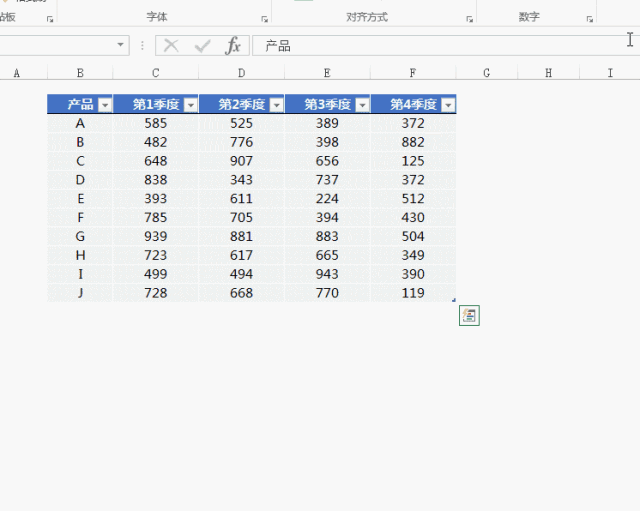Select cell with product G
The image size is (640, 511).
(x=80, y=236)
